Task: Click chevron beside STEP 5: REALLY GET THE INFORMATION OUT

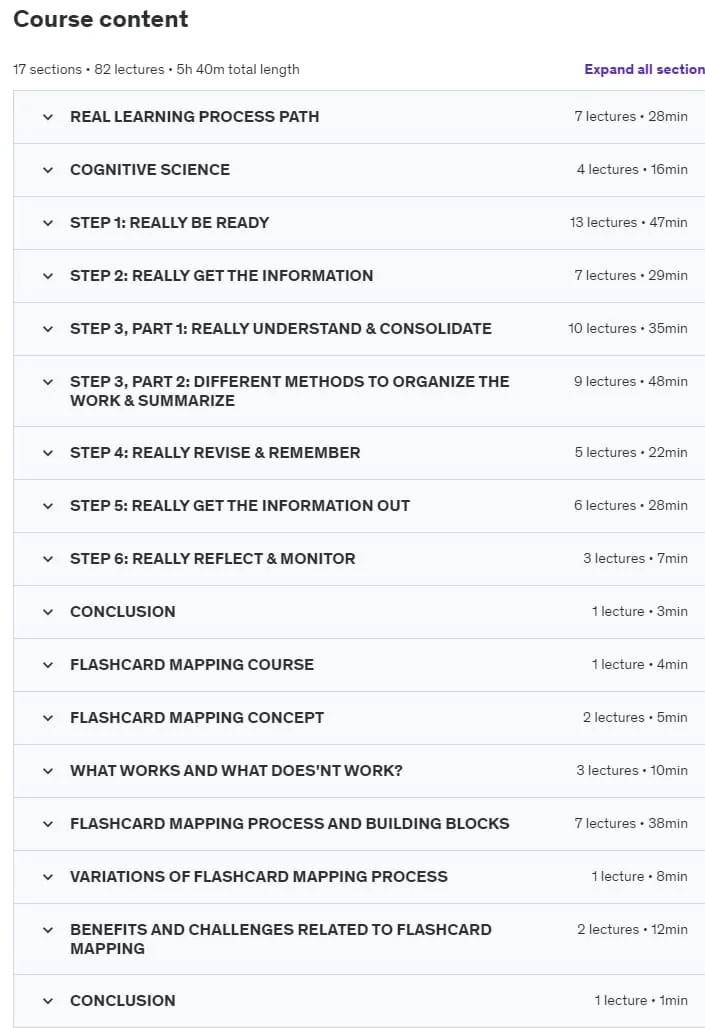Action: (x=48, y=506)
